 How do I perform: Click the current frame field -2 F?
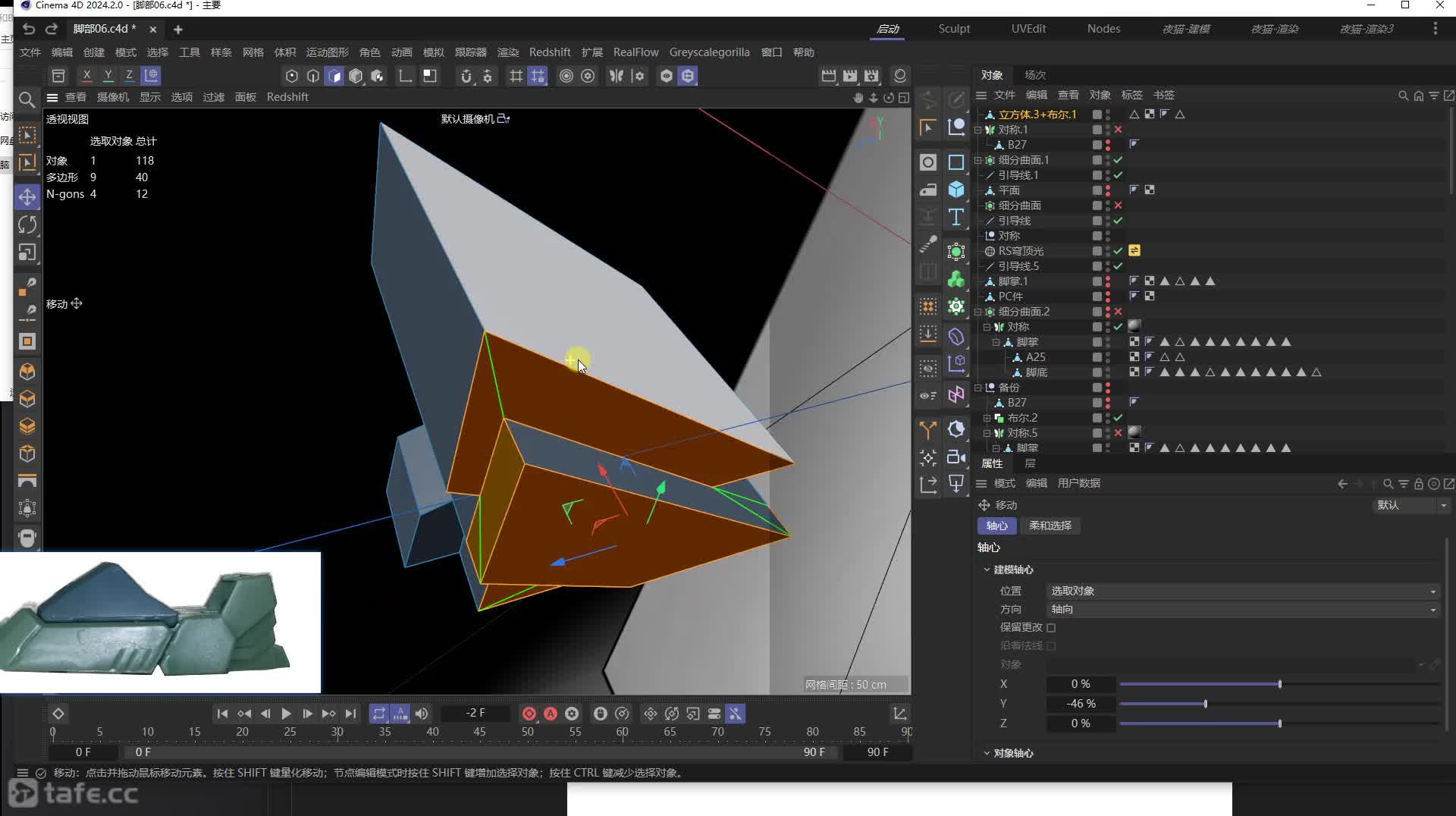tap(475, 713)
